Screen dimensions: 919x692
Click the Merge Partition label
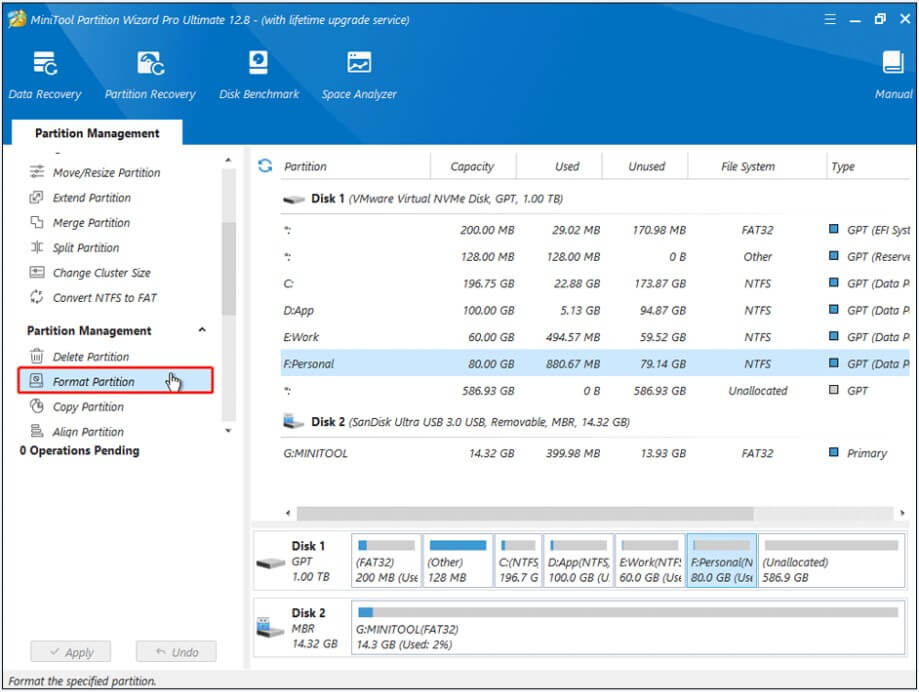(x=91, y=223)
